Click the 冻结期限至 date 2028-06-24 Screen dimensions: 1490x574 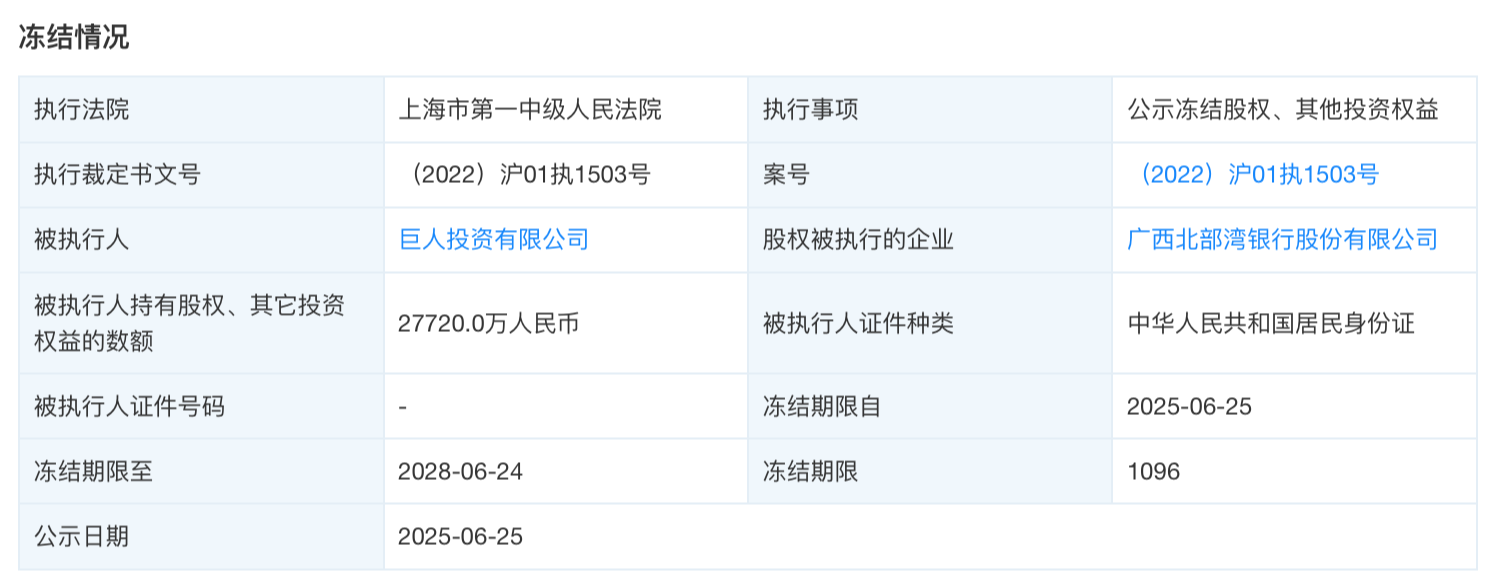(x=460, y=471)
